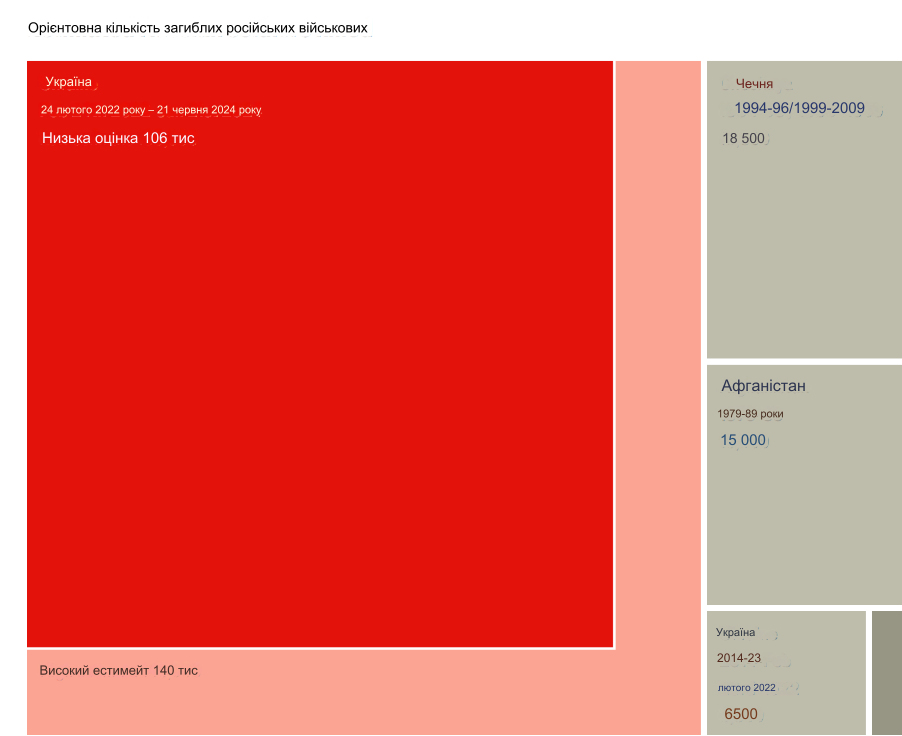The width and height of the screenshot is (902, 736).
Task: Click the 'лютого 2022' blue text
Action: click(746, 687)
